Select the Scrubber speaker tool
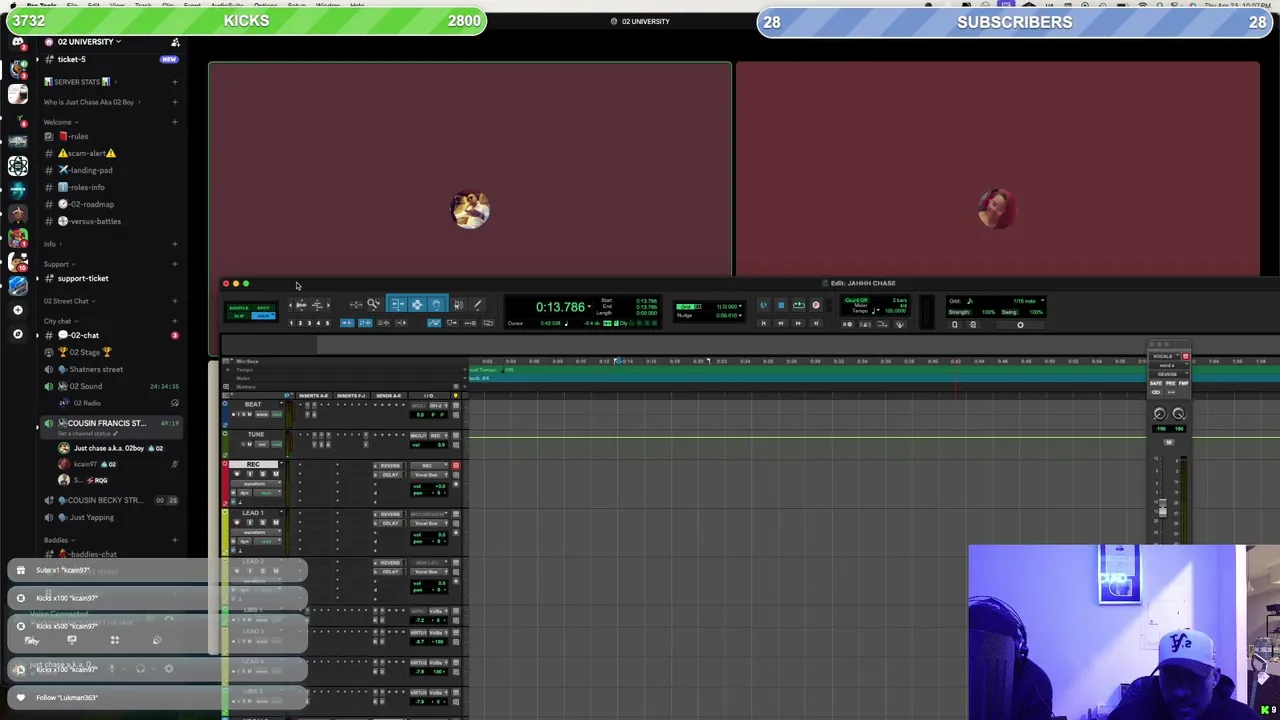Image resolution: width=1280 pixels, height=720 pixels. coord(458,305)
